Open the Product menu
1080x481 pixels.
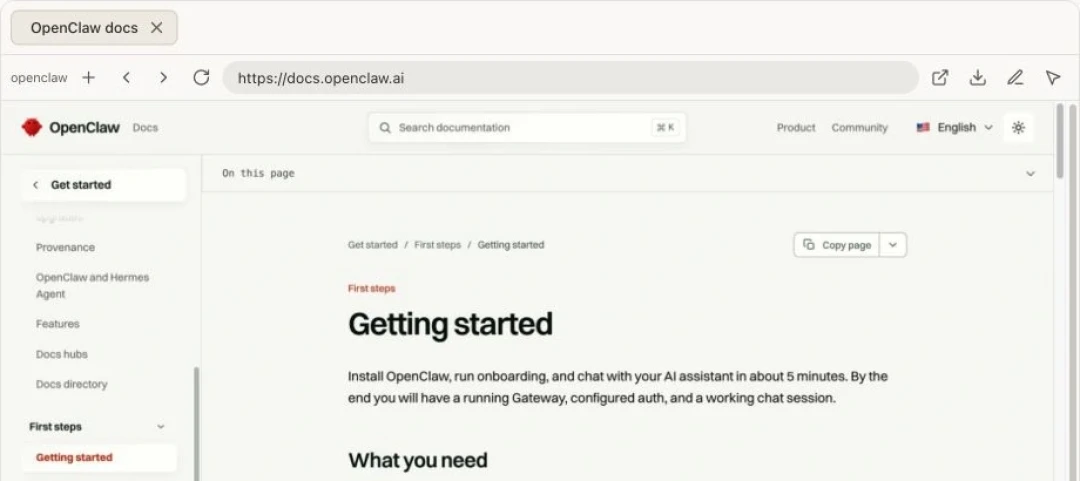(796, 127)
